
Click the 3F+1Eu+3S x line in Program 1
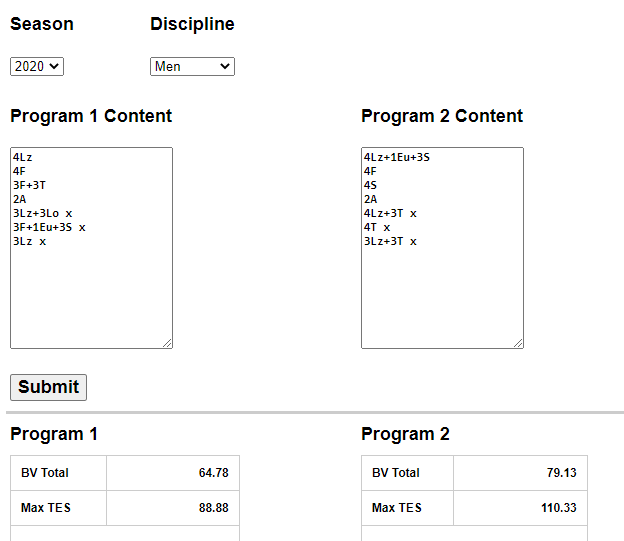(49, 227)
